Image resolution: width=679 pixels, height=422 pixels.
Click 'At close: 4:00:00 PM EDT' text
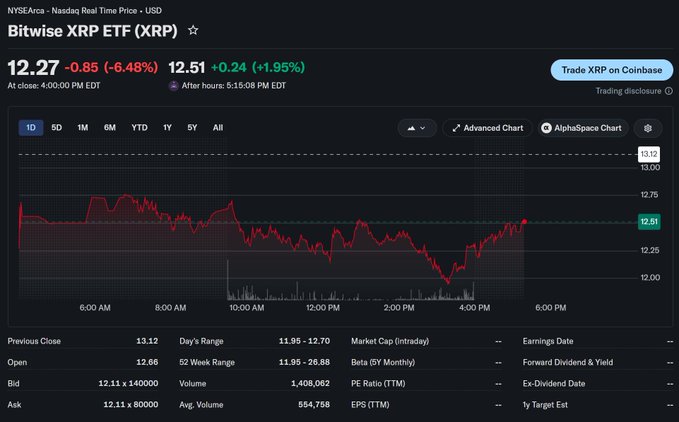click(x=54, y=86)
